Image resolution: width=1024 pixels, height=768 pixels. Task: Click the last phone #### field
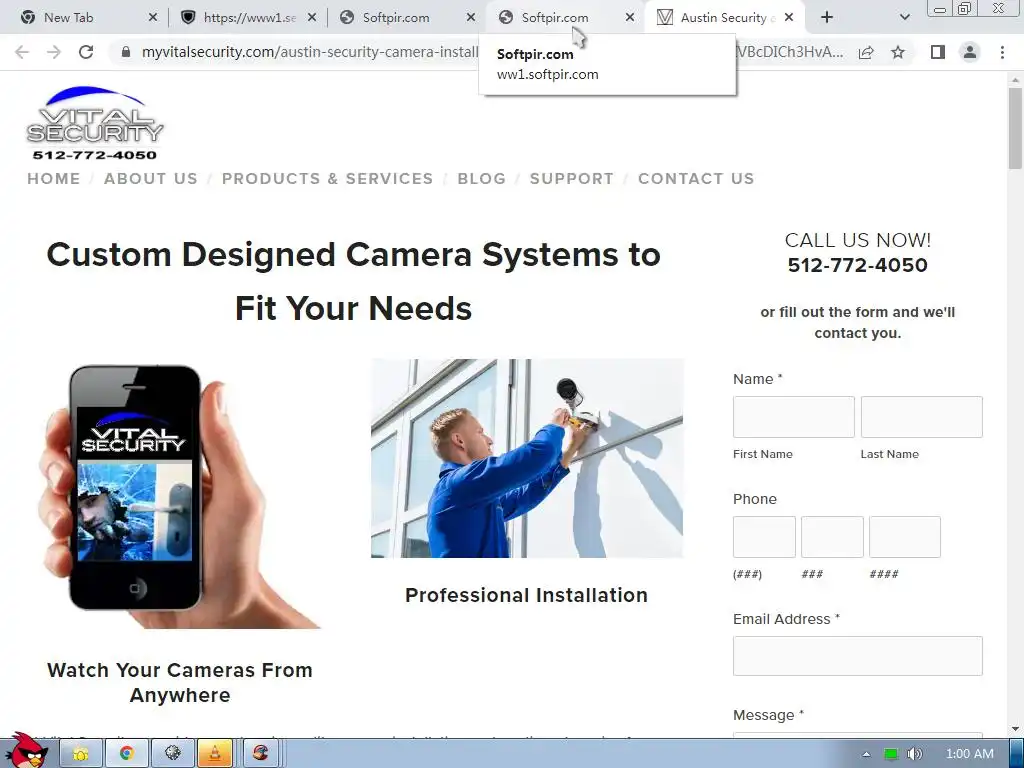(x=904, y=537)
